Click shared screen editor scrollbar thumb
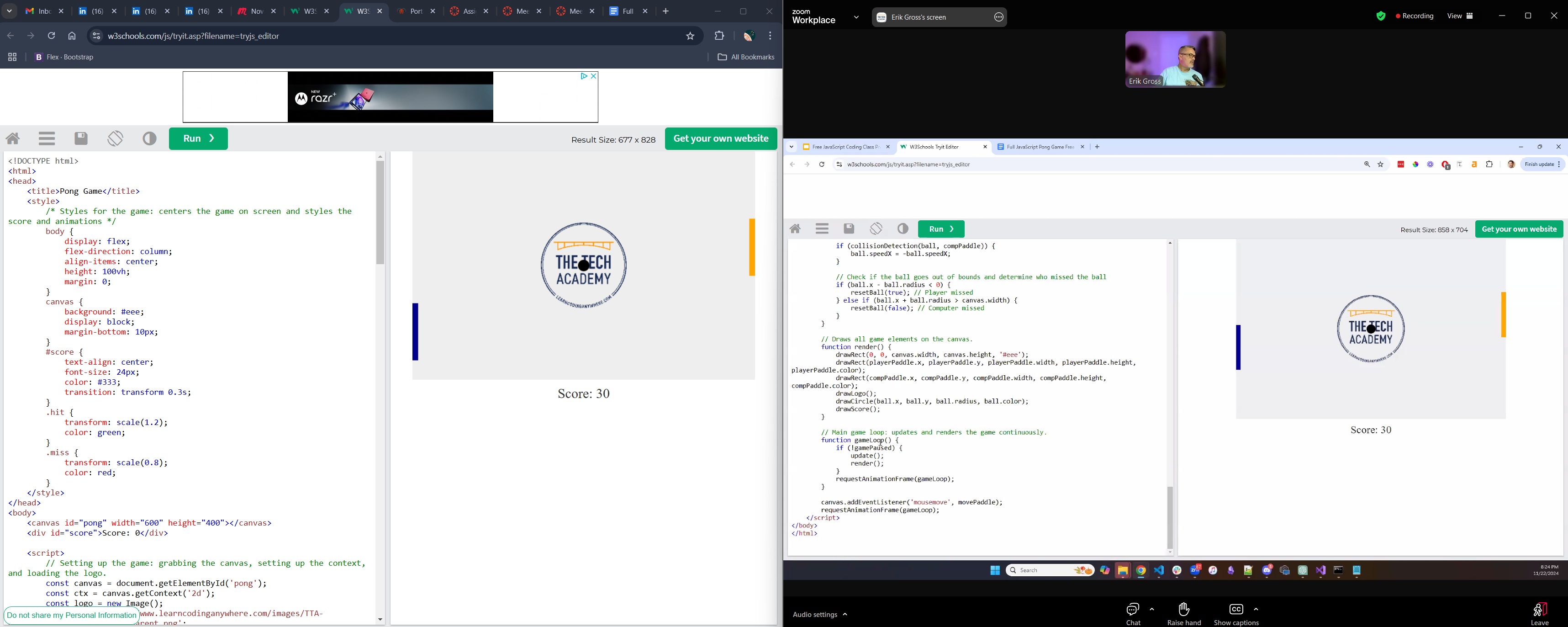1568x627 pixels. coord(1170,517)
